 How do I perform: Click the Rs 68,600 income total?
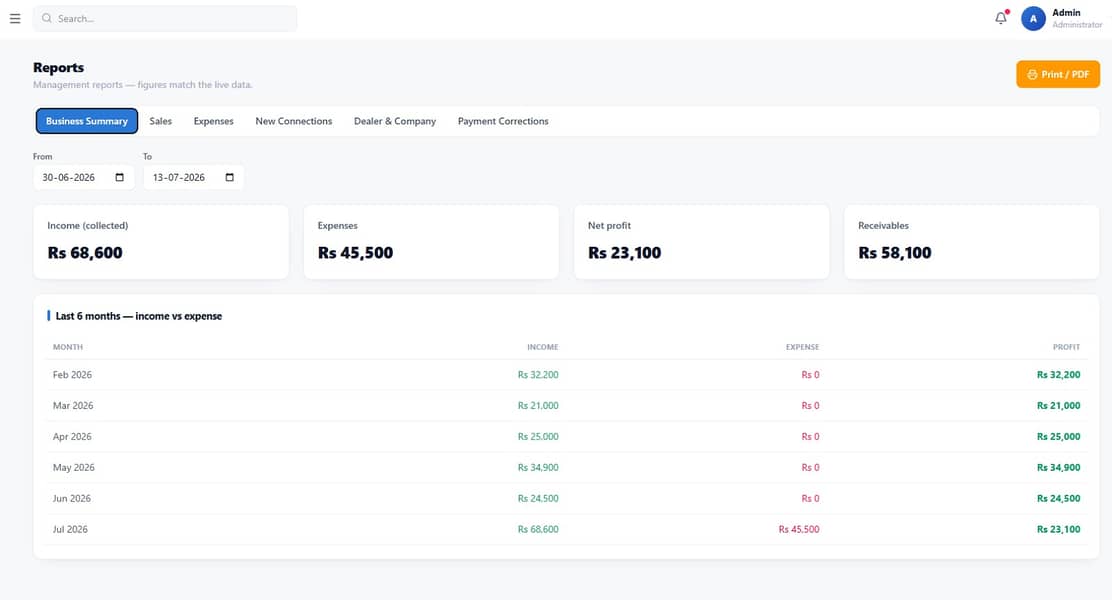[x=85, y=253]
